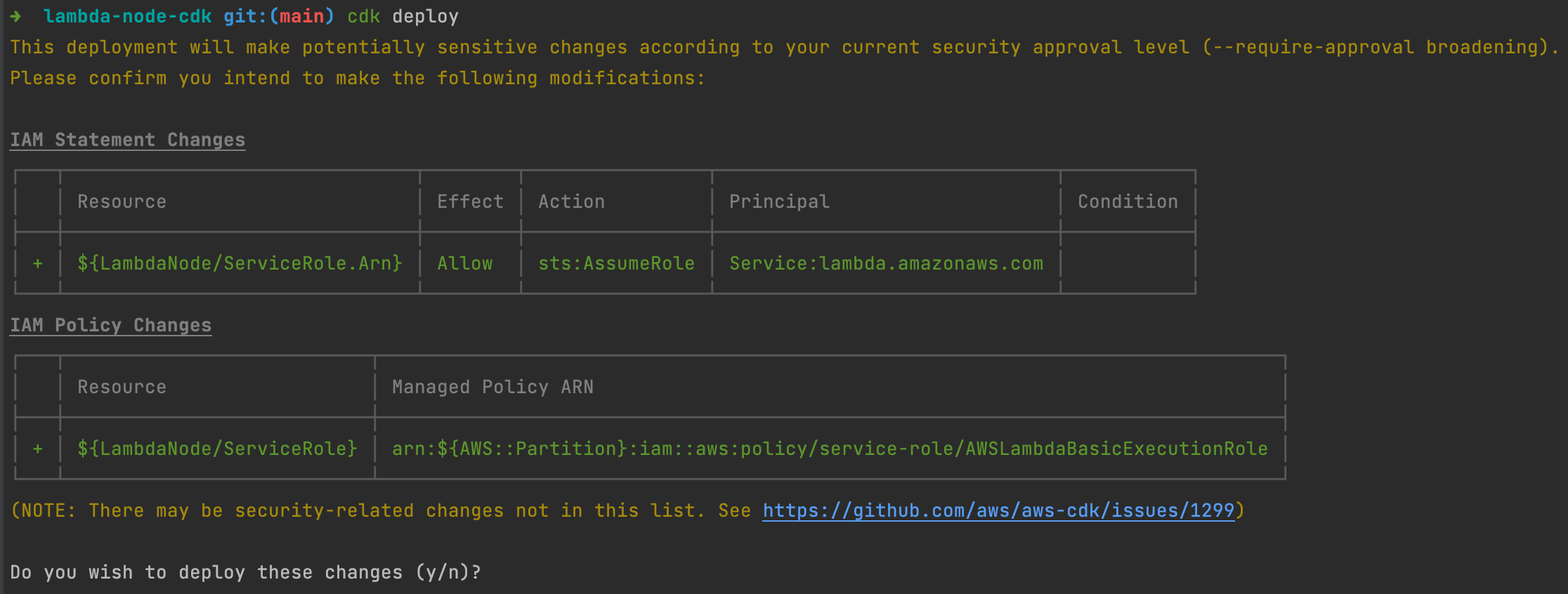
Task: Click the 'Principal' column header
Action: pos(780,202)
